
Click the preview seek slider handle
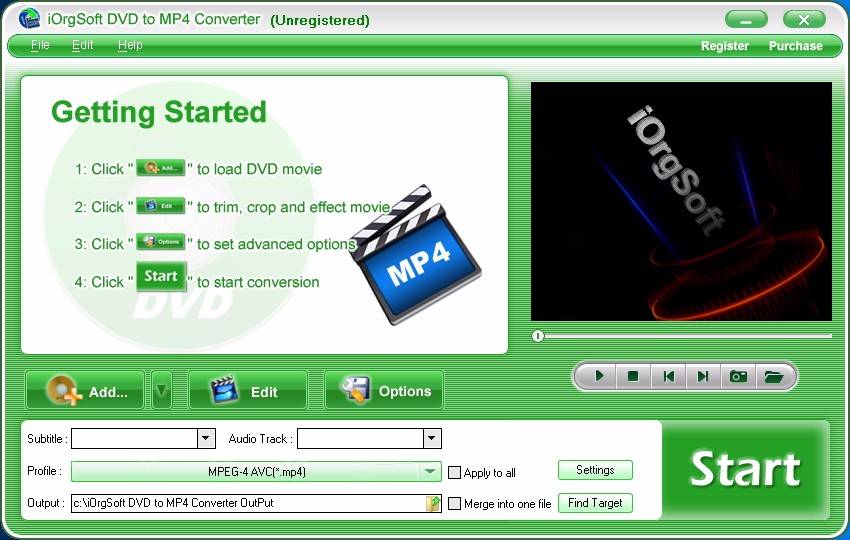pyautogui.click(x=537, y=336)
